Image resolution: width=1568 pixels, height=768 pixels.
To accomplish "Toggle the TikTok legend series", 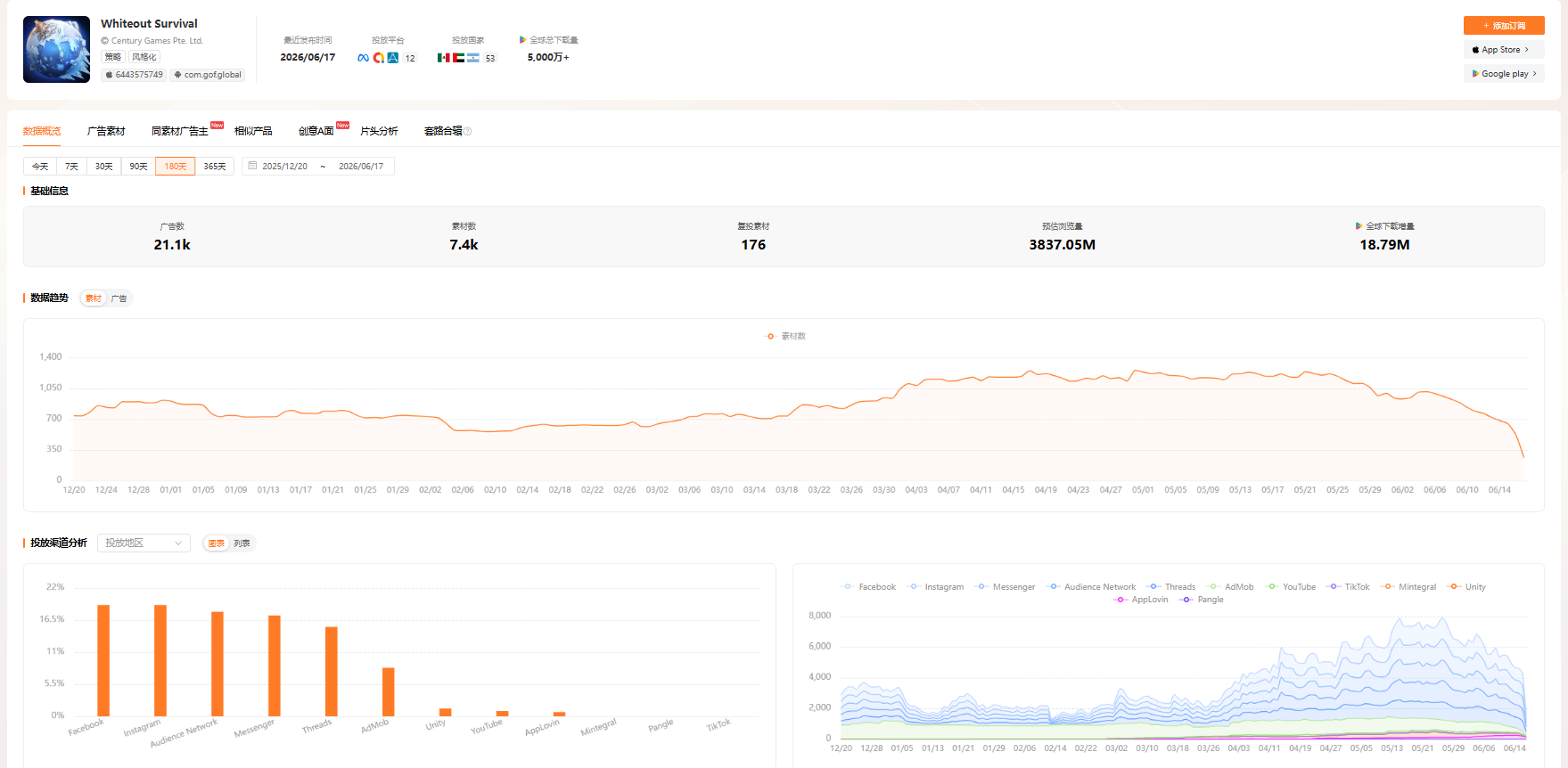I will click(1348, 587).
